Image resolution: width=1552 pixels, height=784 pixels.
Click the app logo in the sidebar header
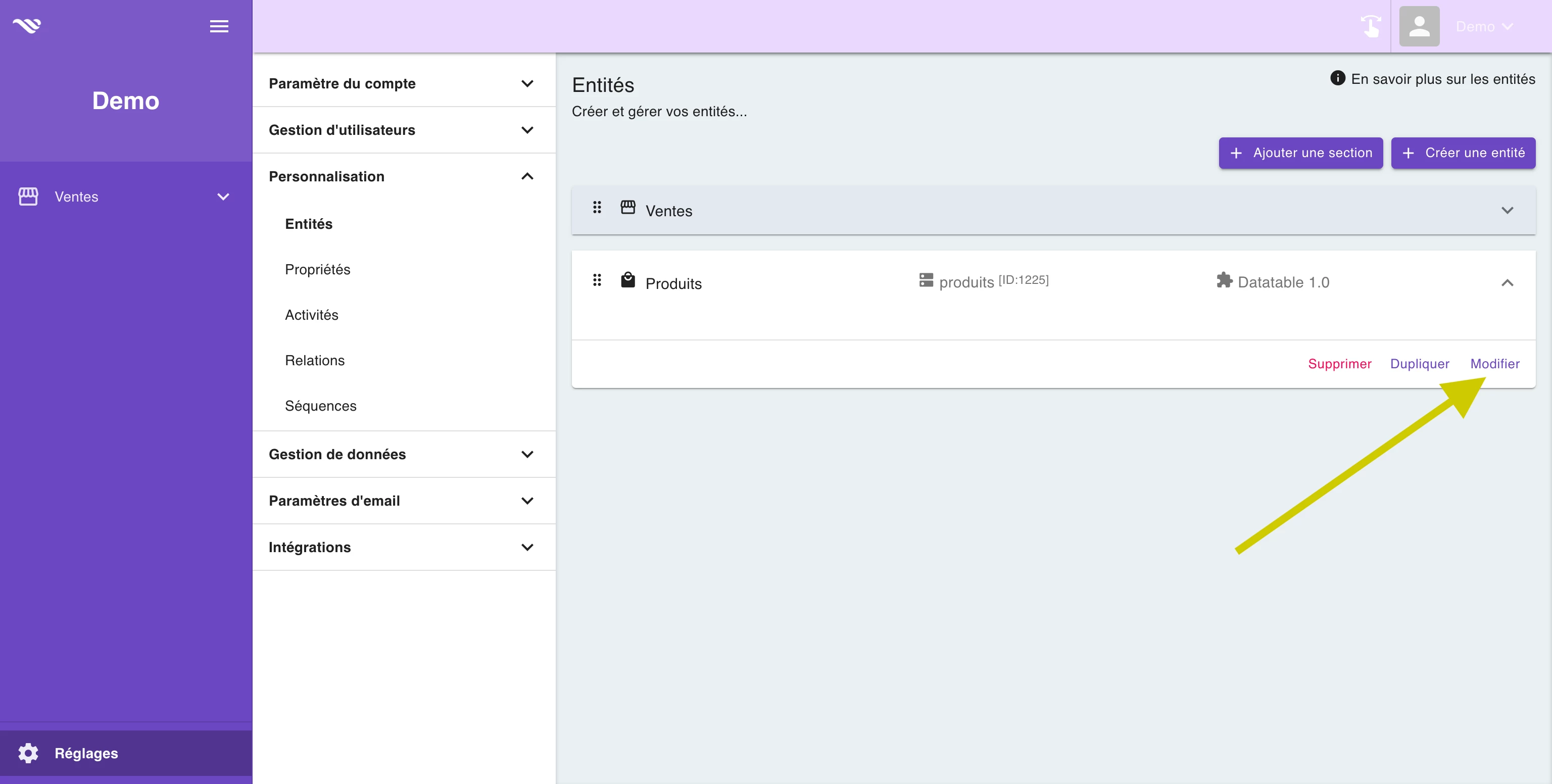27,26
